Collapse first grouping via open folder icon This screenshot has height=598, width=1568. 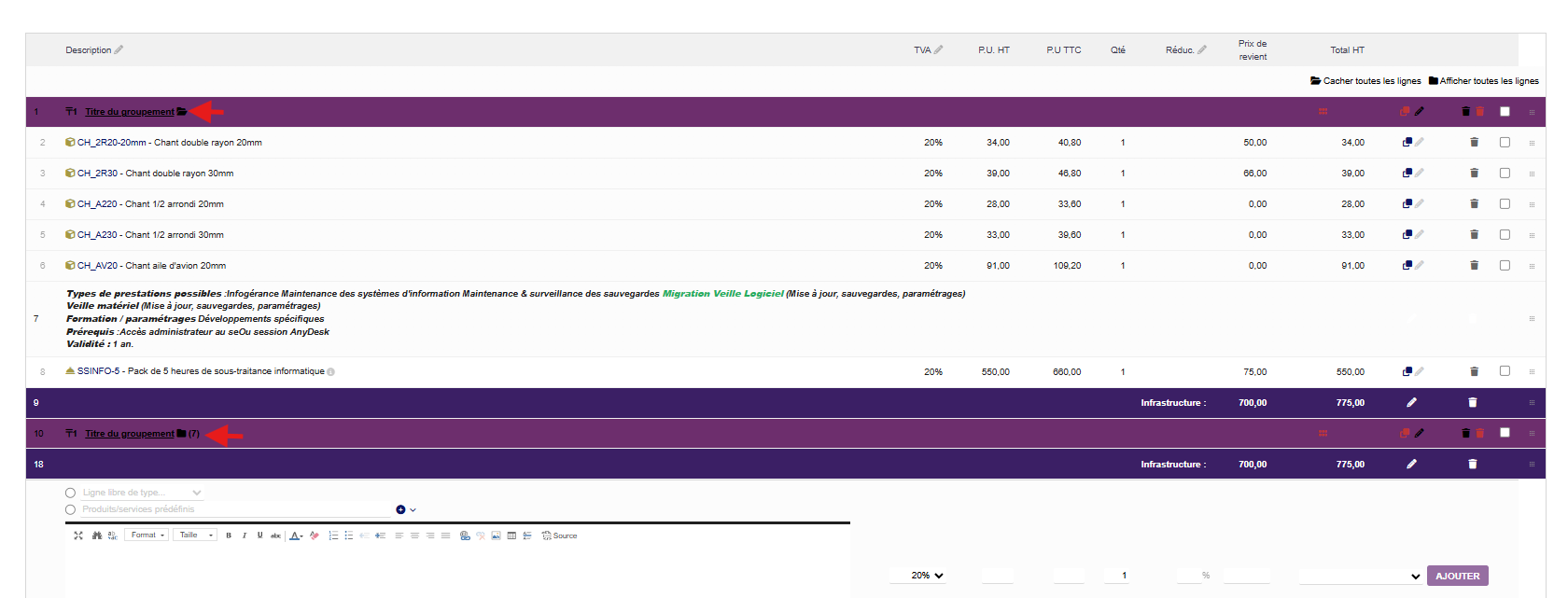click(x=182, y=111)
